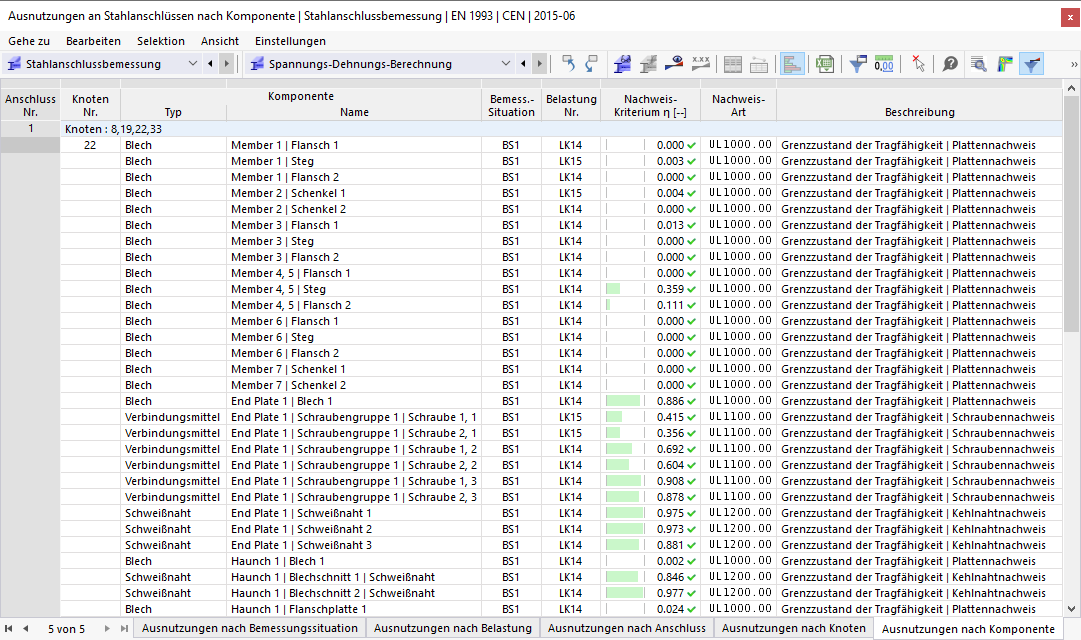Click the Nachweis-Kriterium column header
Viewport: 1081px width, 640px height.
650,106
